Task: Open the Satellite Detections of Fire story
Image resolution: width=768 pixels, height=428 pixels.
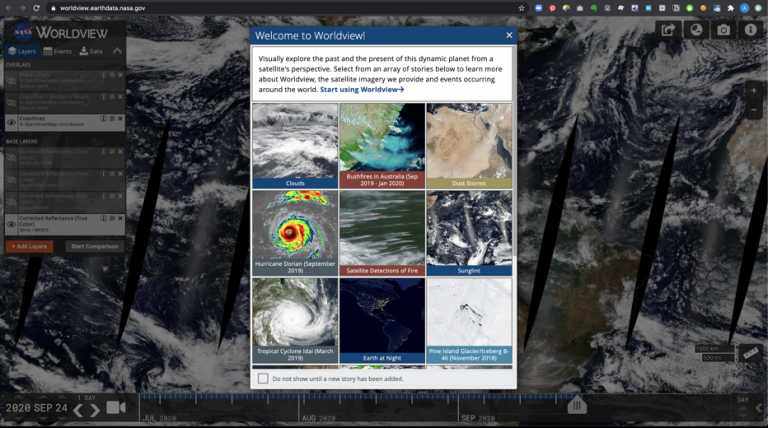Action: pyautogui.click(x=382, y=233)
